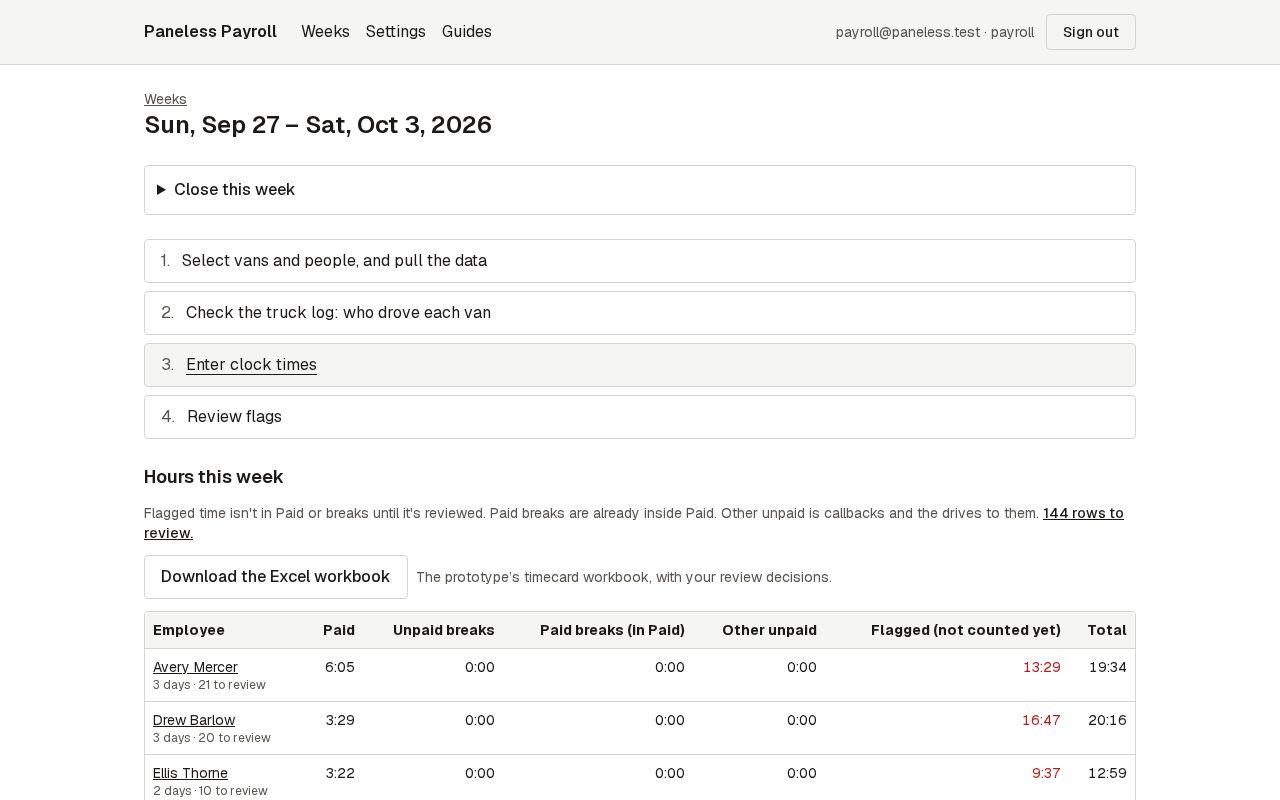The width and height of the screenshot is (1280, 800).
Task: Click the Sign out button
Action: point(1091,32)
